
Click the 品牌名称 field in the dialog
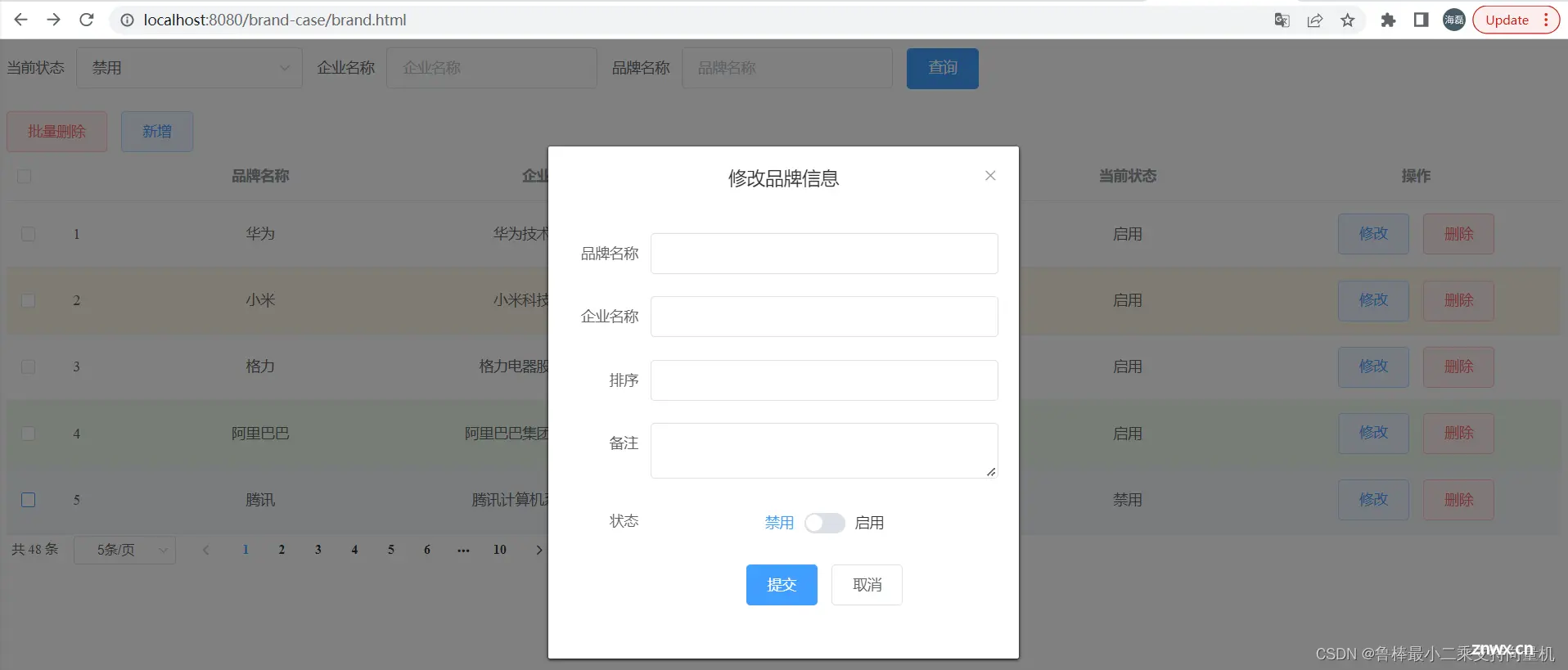pyautogui.click(x=824, y=254)
